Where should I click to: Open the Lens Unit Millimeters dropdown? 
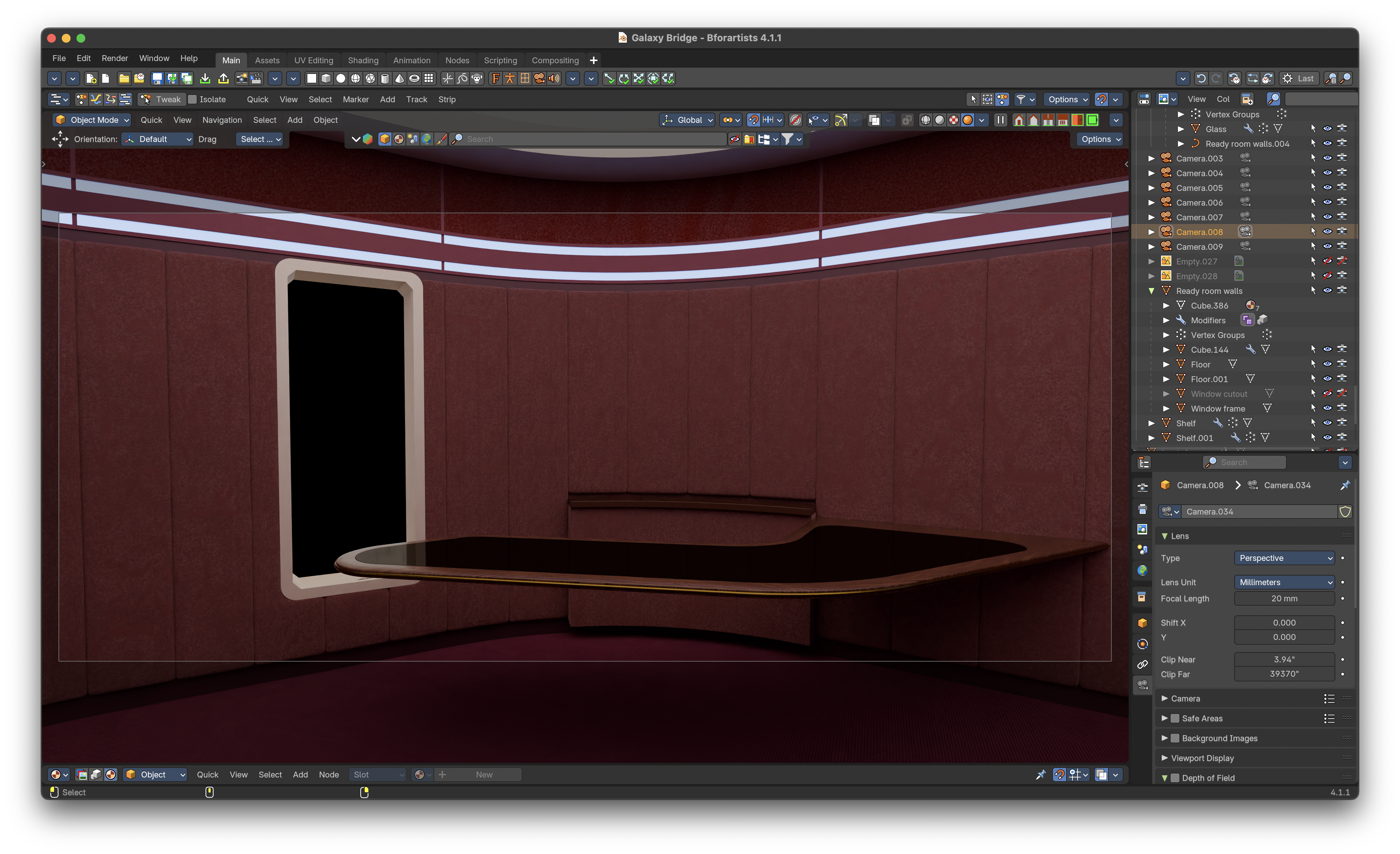pyautogui.click(x=1284, y=582)
